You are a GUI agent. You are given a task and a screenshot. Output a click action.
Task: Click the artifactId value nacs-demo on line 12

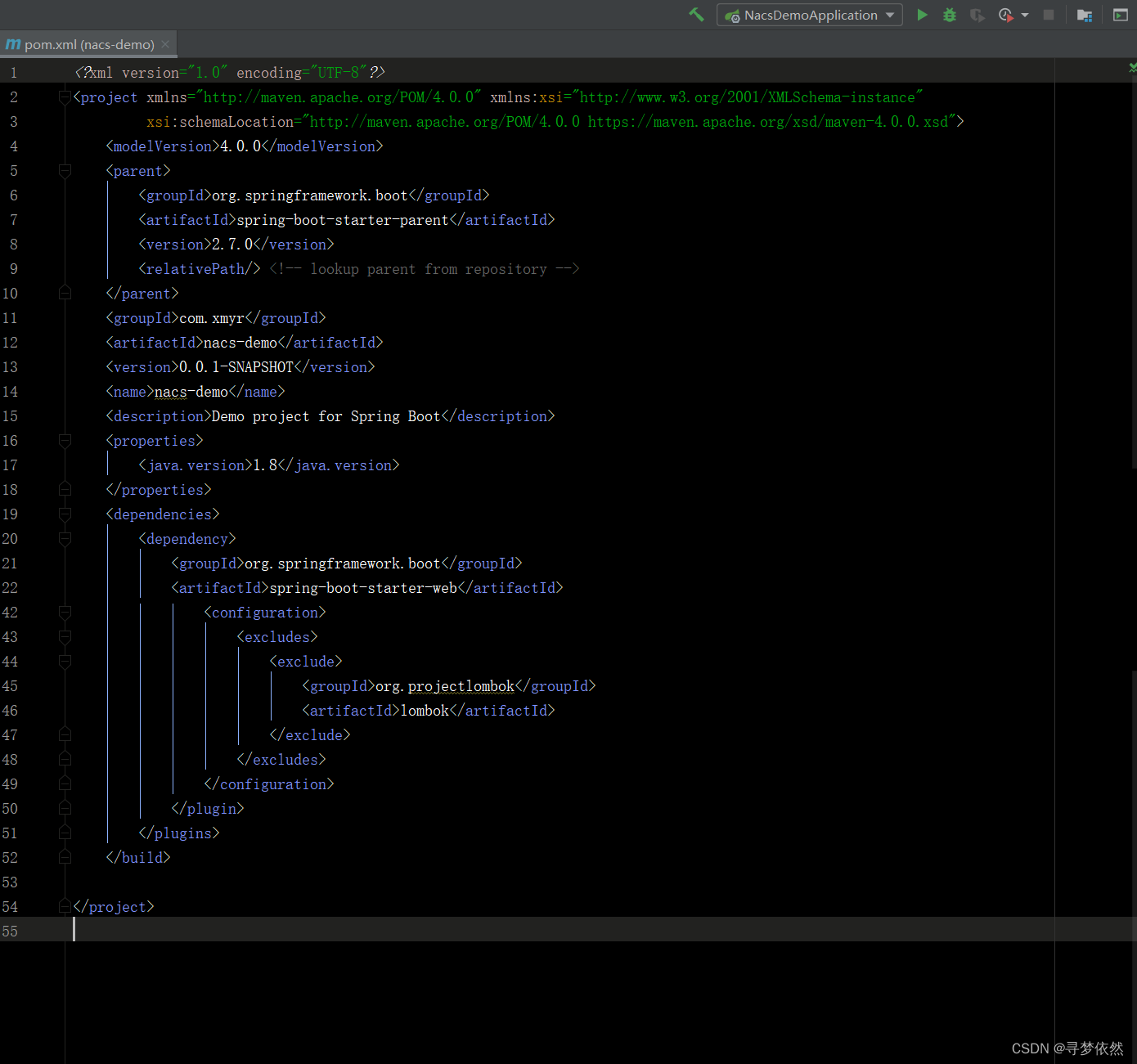pyautogui.click(x=240, y=343)
